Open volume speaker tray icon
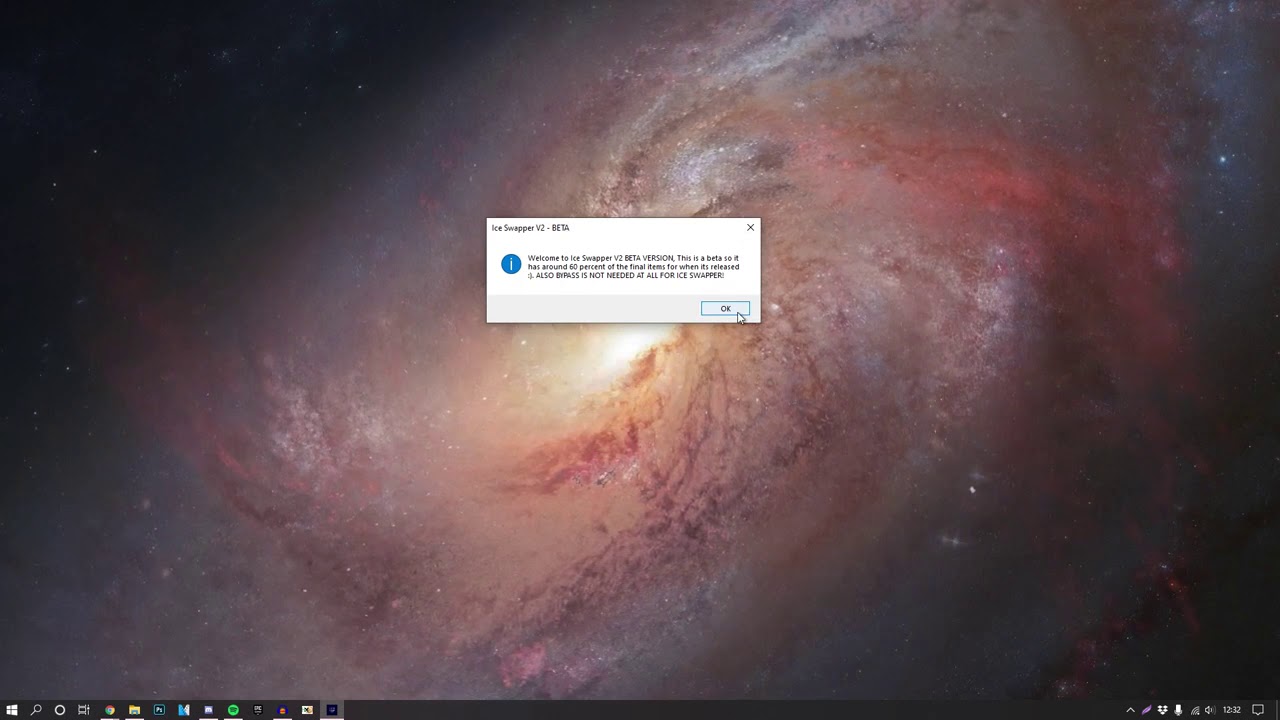 click(1210, 710)
